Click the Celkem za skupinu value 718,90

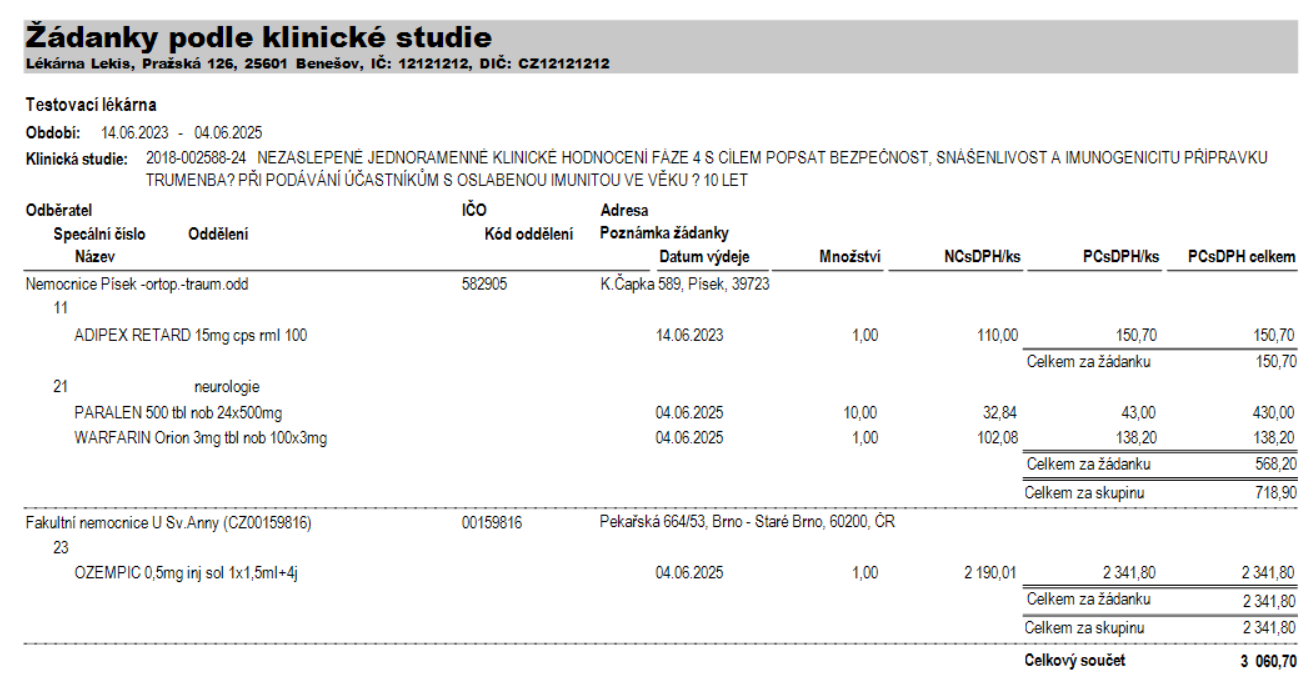[1275, 492]
